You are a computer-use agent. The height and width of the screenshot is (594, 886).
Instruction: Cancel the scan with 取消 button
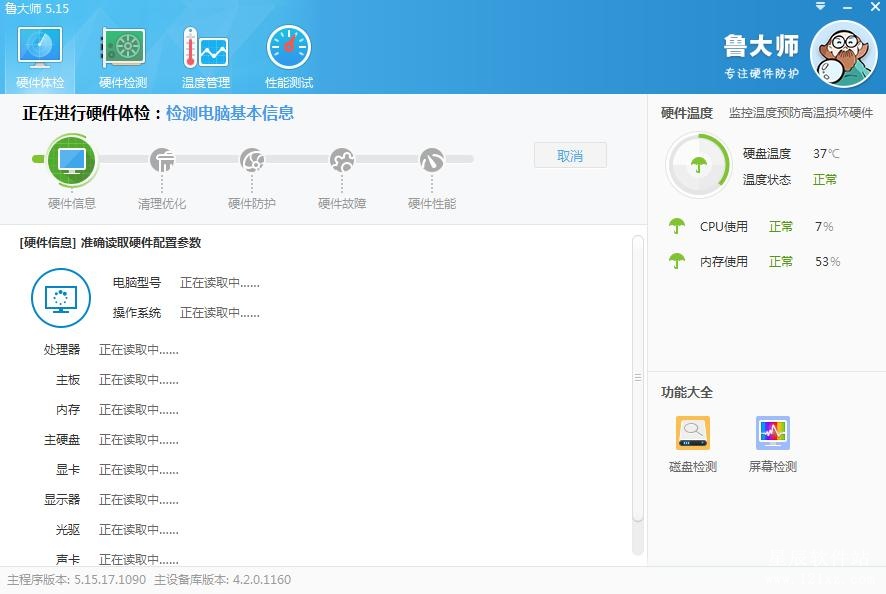click(570, 155)
